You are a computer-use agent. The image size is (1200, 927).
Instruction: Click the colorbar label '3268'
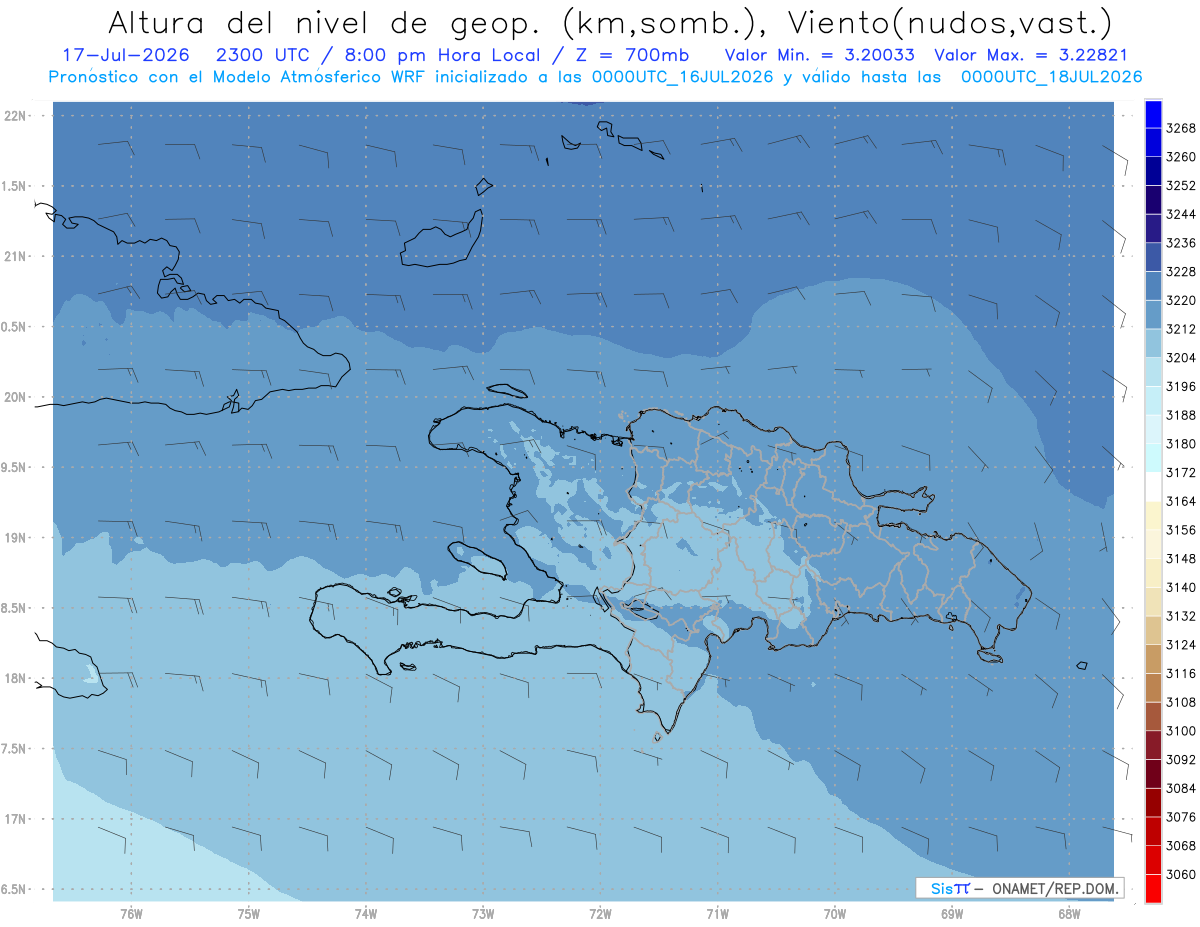point(1181,128)
